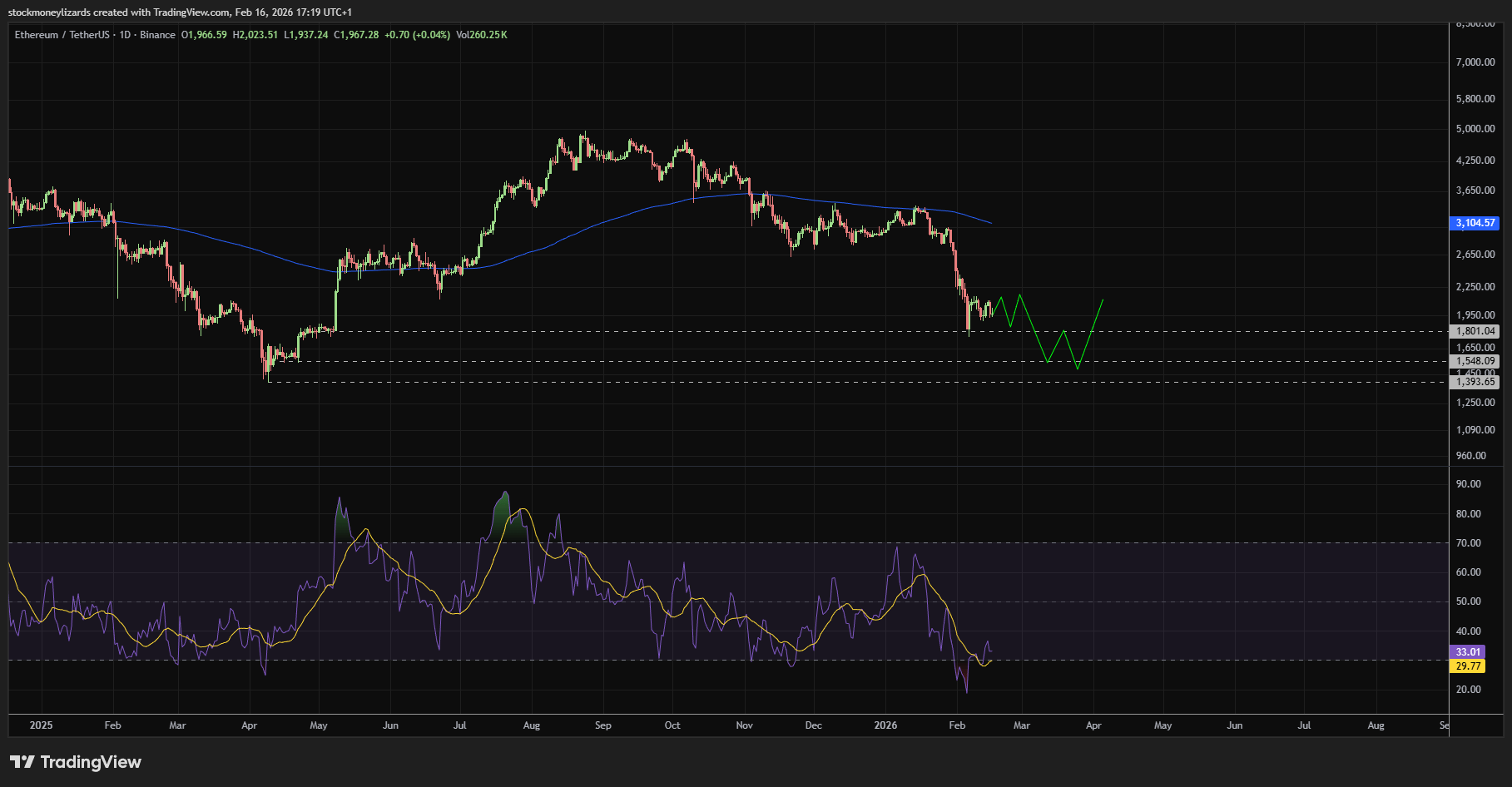Click the 3,650.00 price axis label
Viewport: 1512px width, 787px height.
click(x=1475, y=191)
